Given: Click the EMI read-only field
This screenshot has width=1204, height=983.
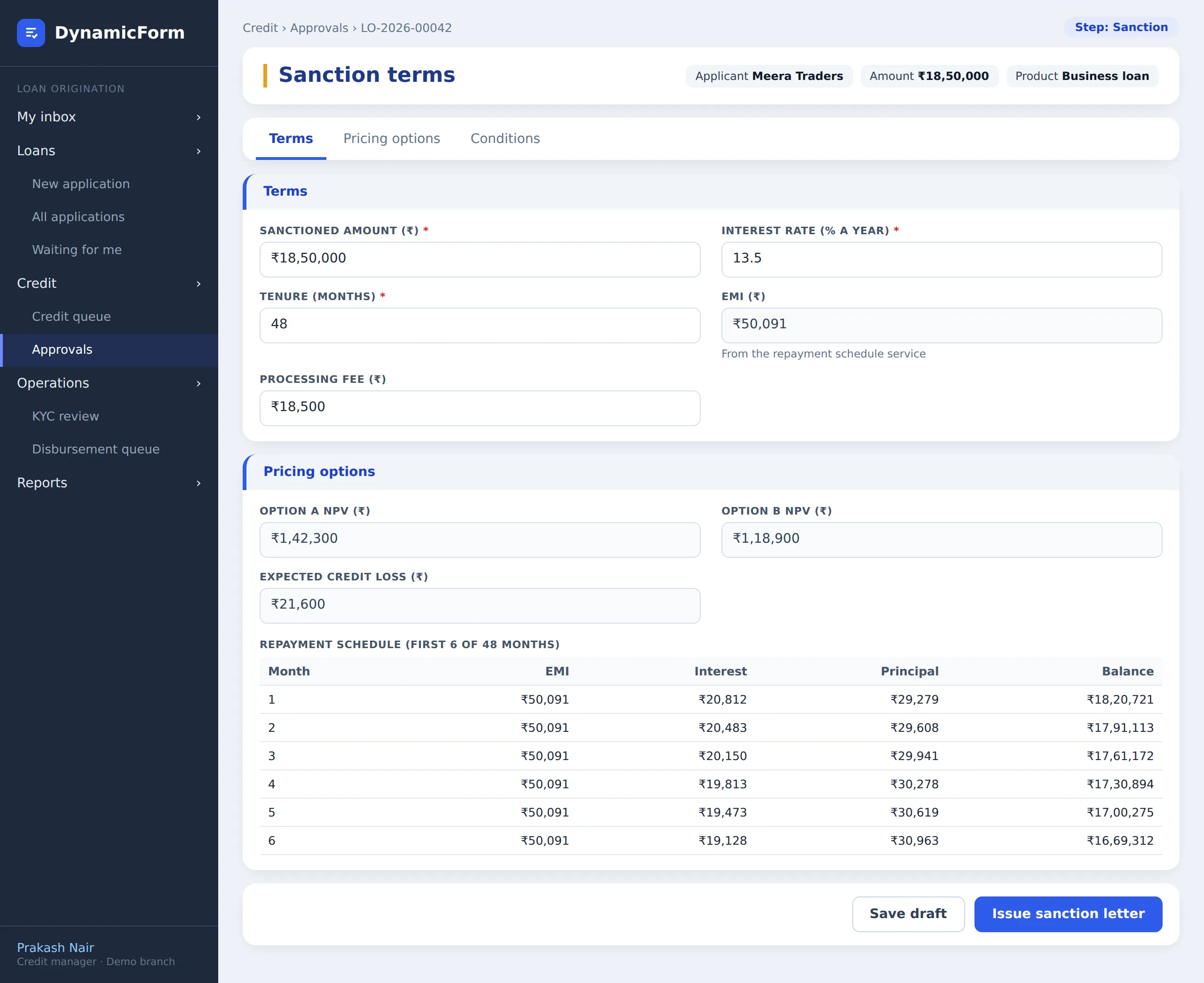Looking at the screenshot, I should (x=942, y=325).
